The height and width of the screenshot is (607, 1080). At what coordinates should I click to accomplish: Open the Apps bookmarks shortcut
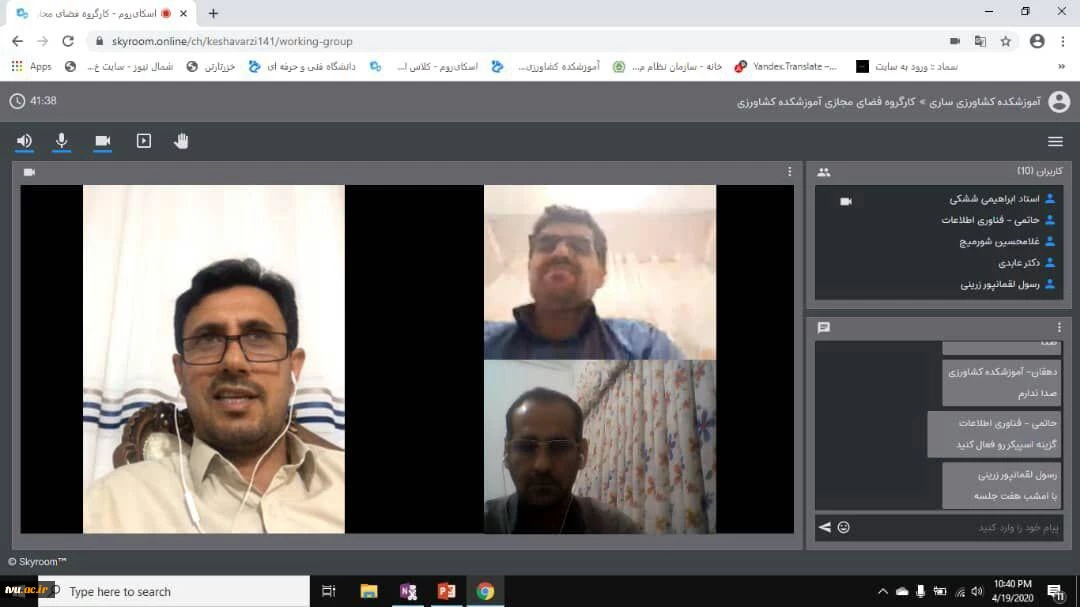coord(32,66)
